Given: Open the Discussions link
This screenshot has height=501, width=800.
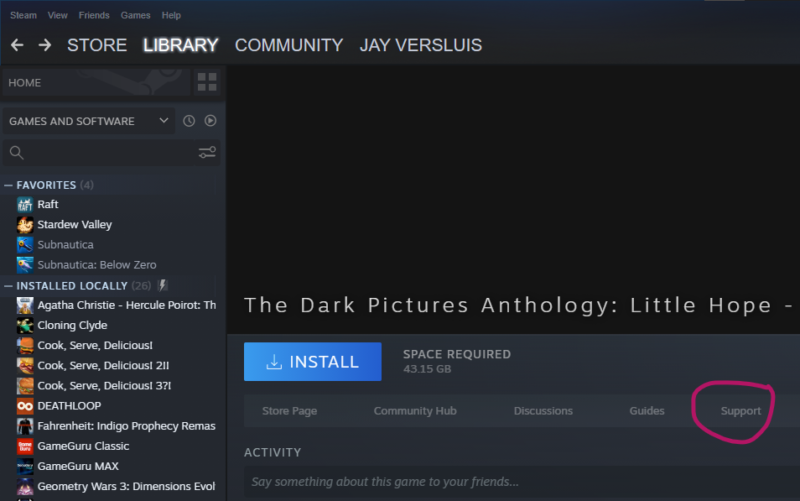Looking at the screenshot, I should point(543,411).
